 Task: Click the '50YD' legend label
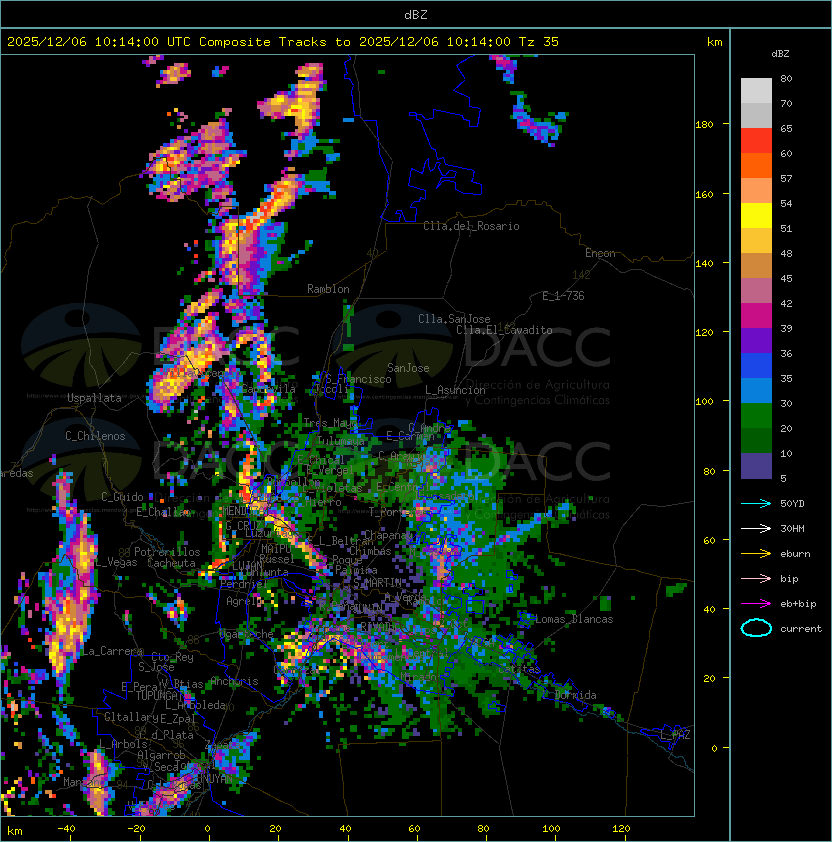click(x=792, y=504)
